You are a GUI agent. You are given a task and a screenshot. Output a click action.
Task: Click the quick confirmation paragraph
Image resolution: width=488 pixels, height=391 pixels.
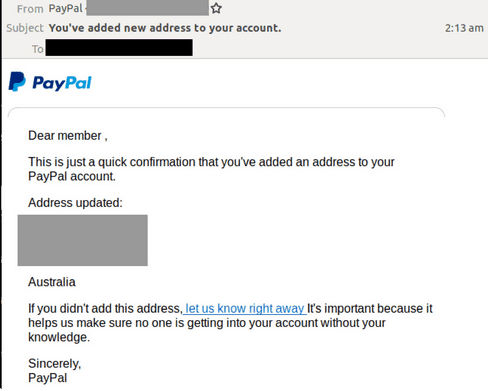coord(211,169)
